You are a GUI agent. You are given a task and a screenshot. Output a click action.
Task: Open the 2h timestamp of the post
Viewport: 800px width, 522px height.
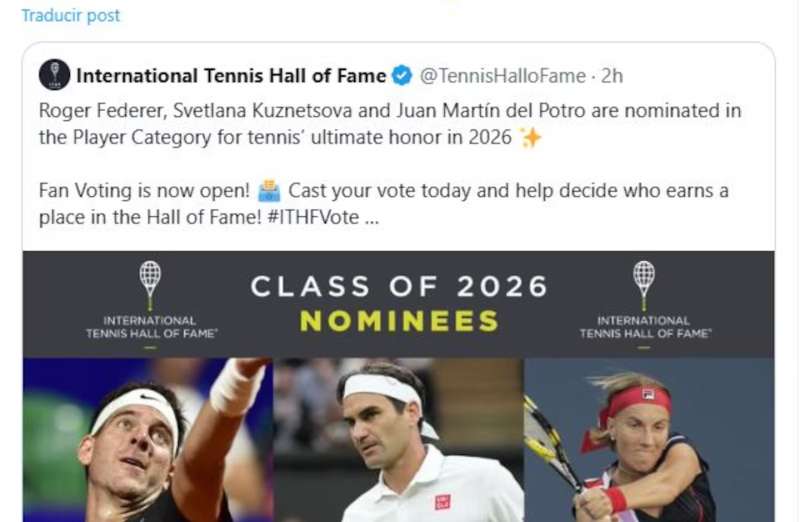[x=612, y=76]
